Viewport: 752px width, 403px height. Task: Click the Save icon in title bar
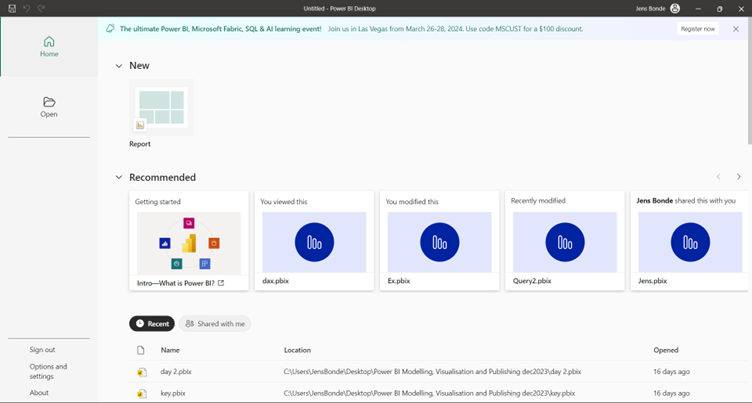(x=12, y=8)
